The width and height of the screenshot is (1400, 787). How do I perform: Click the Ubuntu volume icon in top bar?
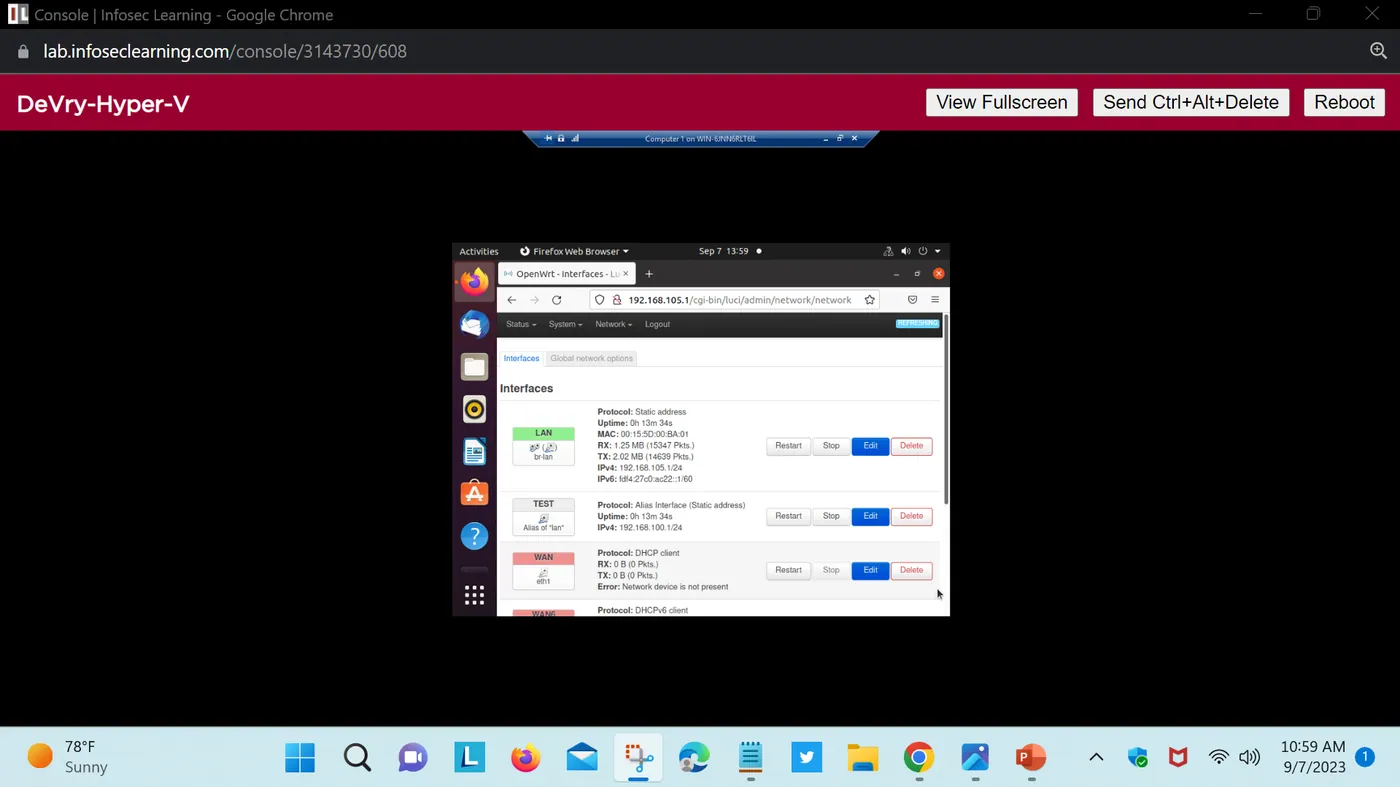coord(905,251)
